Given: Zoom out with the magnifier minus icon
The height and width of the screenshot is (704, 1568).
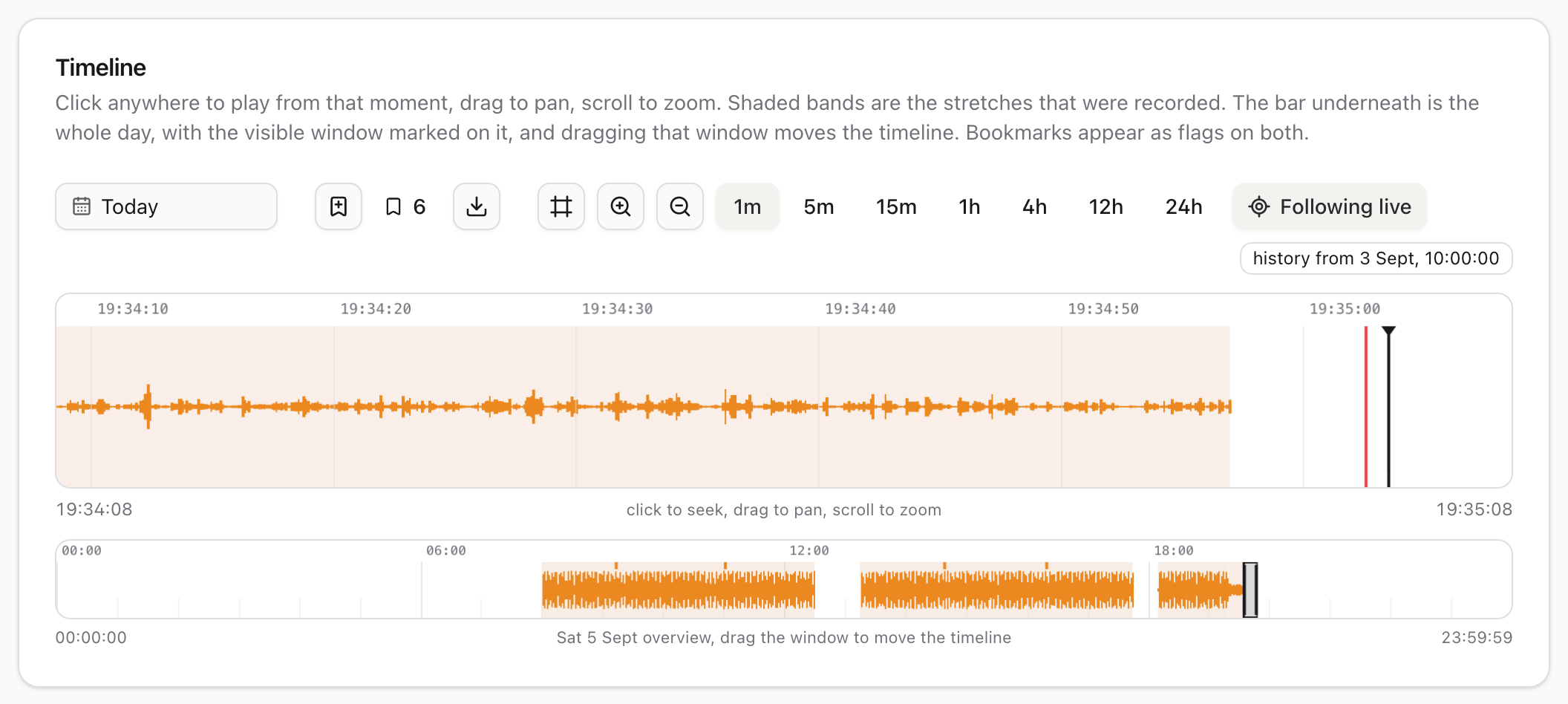Looking at the screenshot, I should (x=680, y=206).
